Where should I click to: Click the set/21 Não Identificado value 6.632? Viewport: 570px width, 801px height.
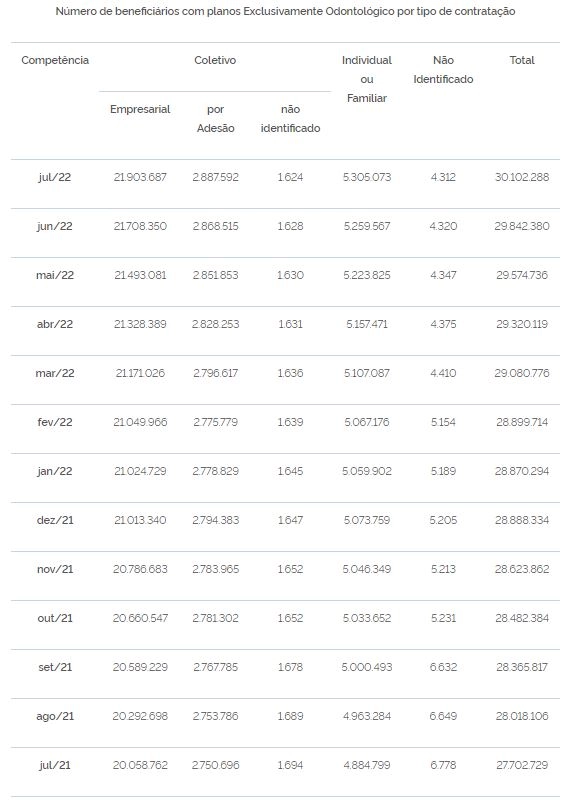pyautogui.click(x=443, y=668)
